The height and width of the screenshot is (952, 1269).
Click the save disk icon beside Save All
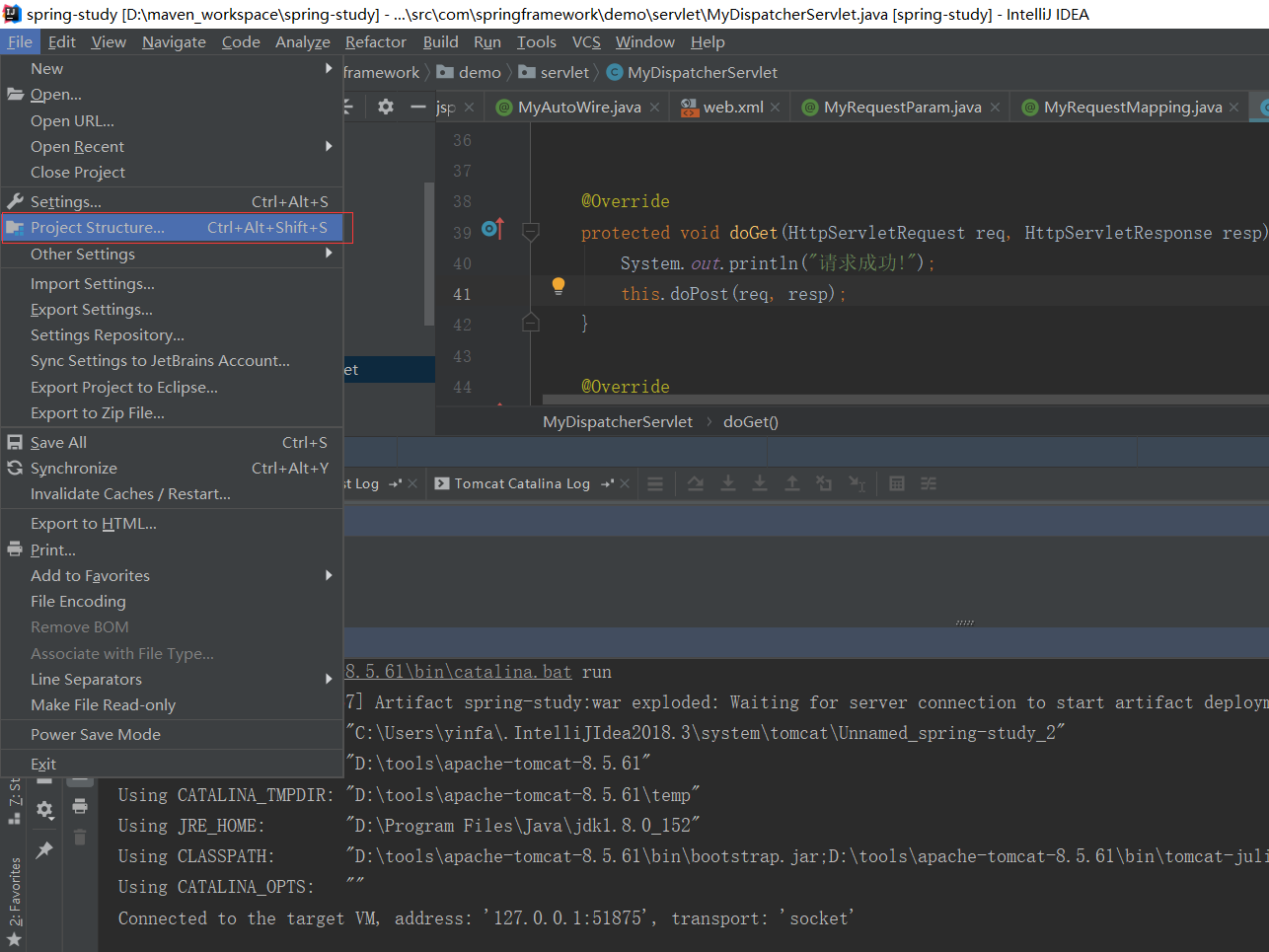click(x=15, y=442)
